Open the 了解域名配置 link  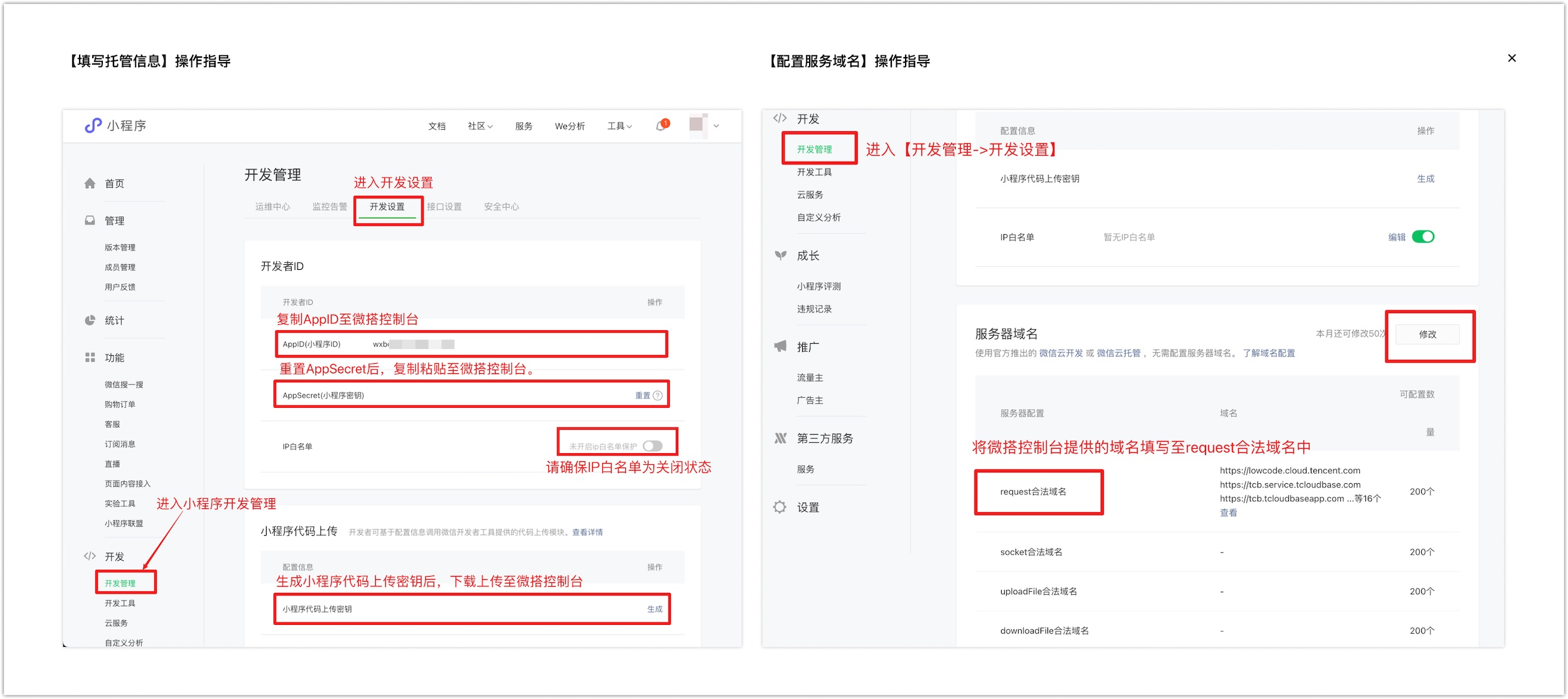[1269, 353]
